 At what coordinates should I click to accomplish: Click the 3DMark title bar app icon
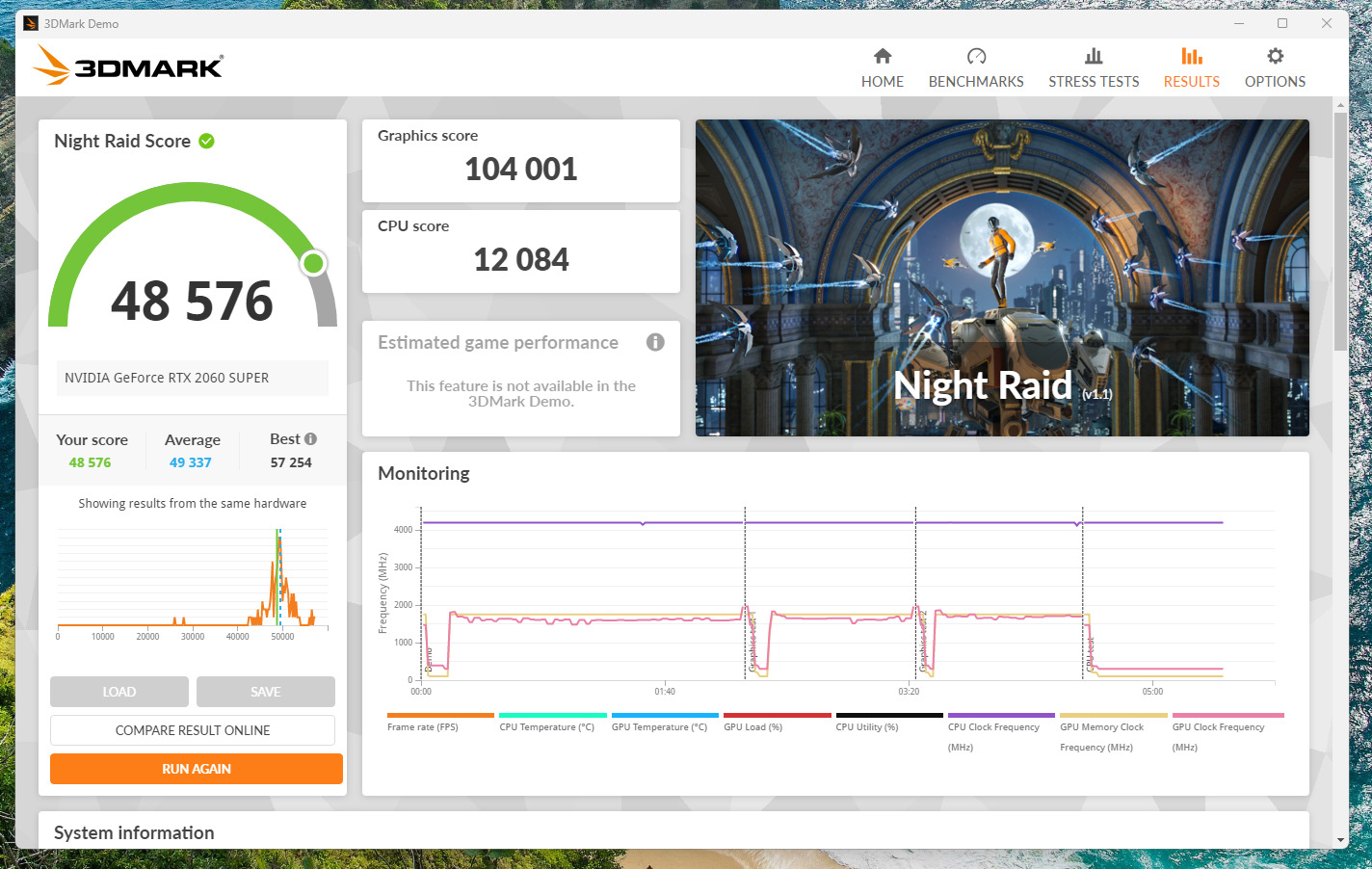31,23
